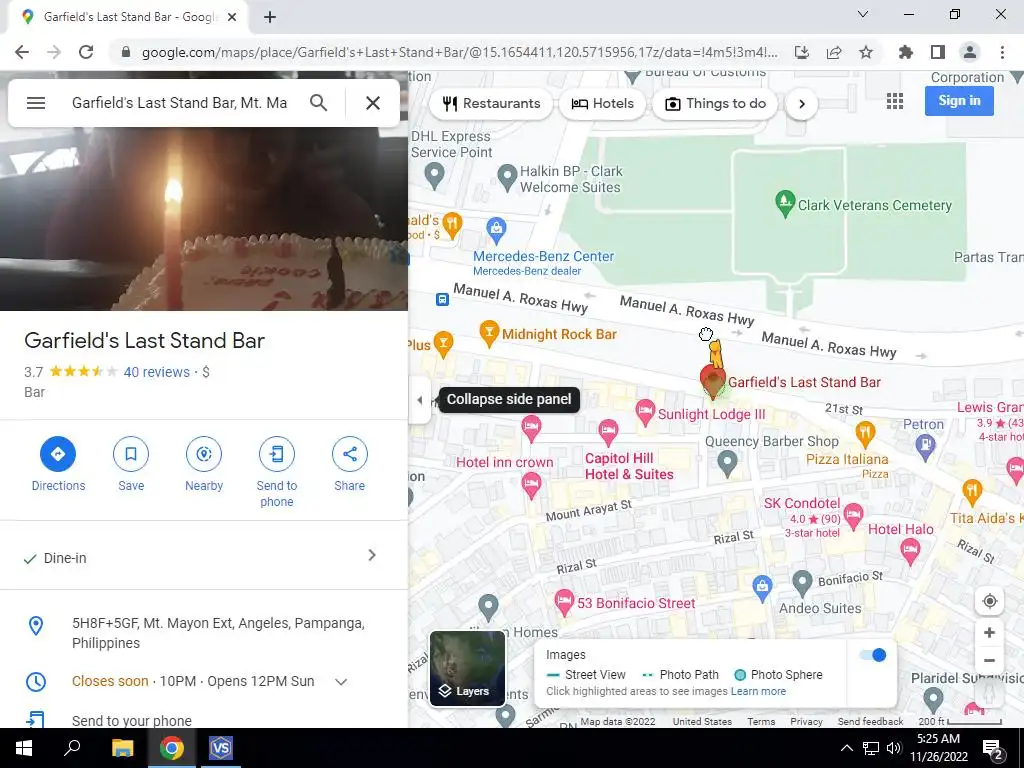Viewport: 1024px width, 768px height.
Task: Click the search magnifier icon
Action: click(x=318, y=103)
